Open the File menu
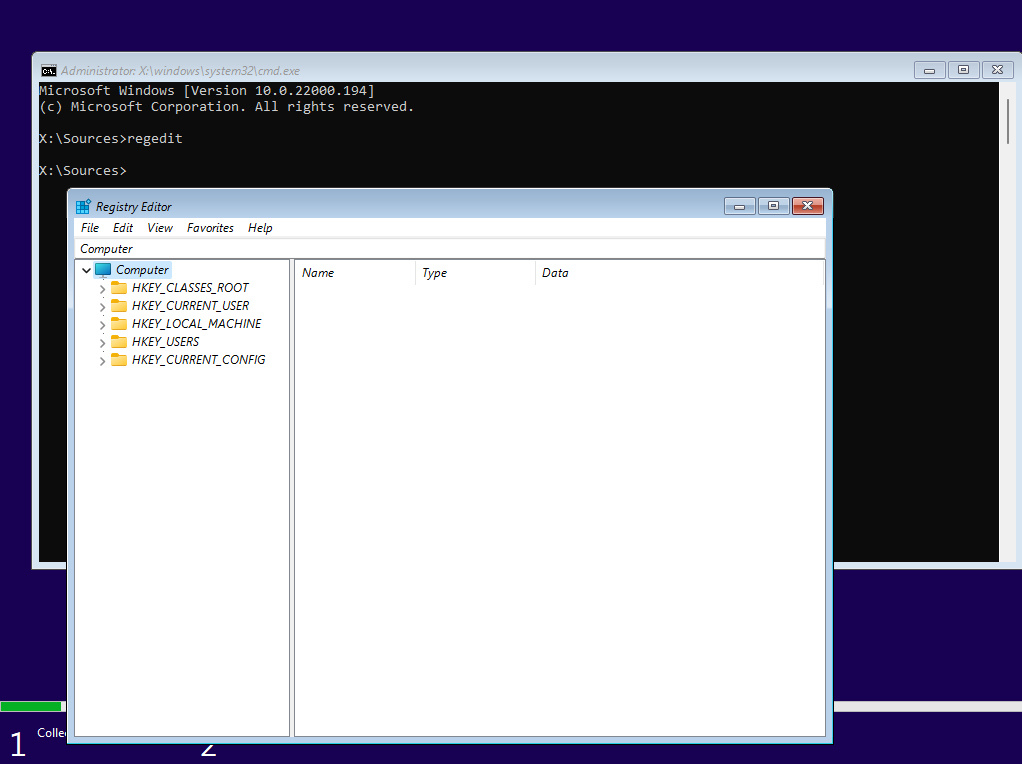This screenshot has width=1022, height=764. (90, 228)
